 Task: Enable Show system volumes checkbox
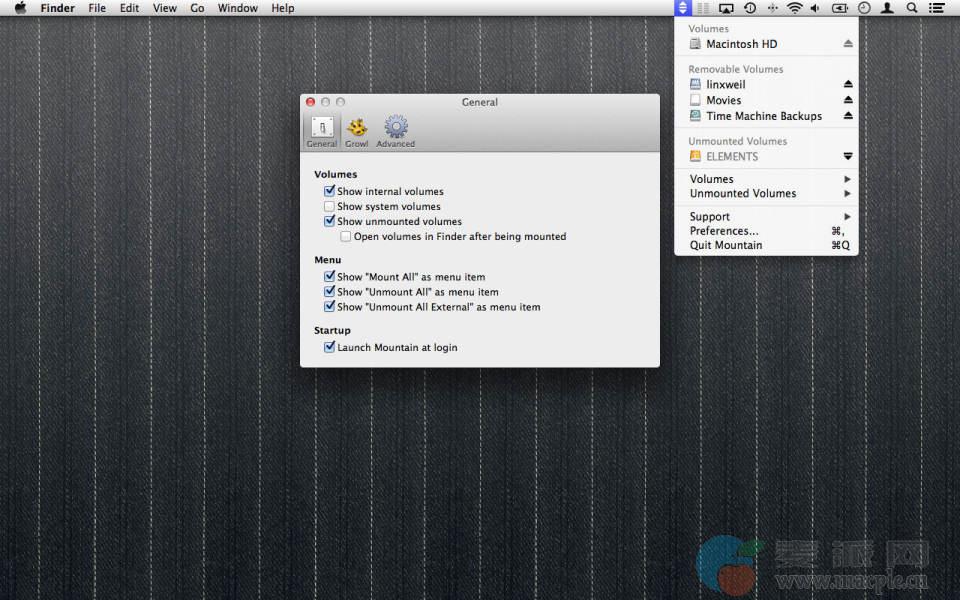[329, 207]
